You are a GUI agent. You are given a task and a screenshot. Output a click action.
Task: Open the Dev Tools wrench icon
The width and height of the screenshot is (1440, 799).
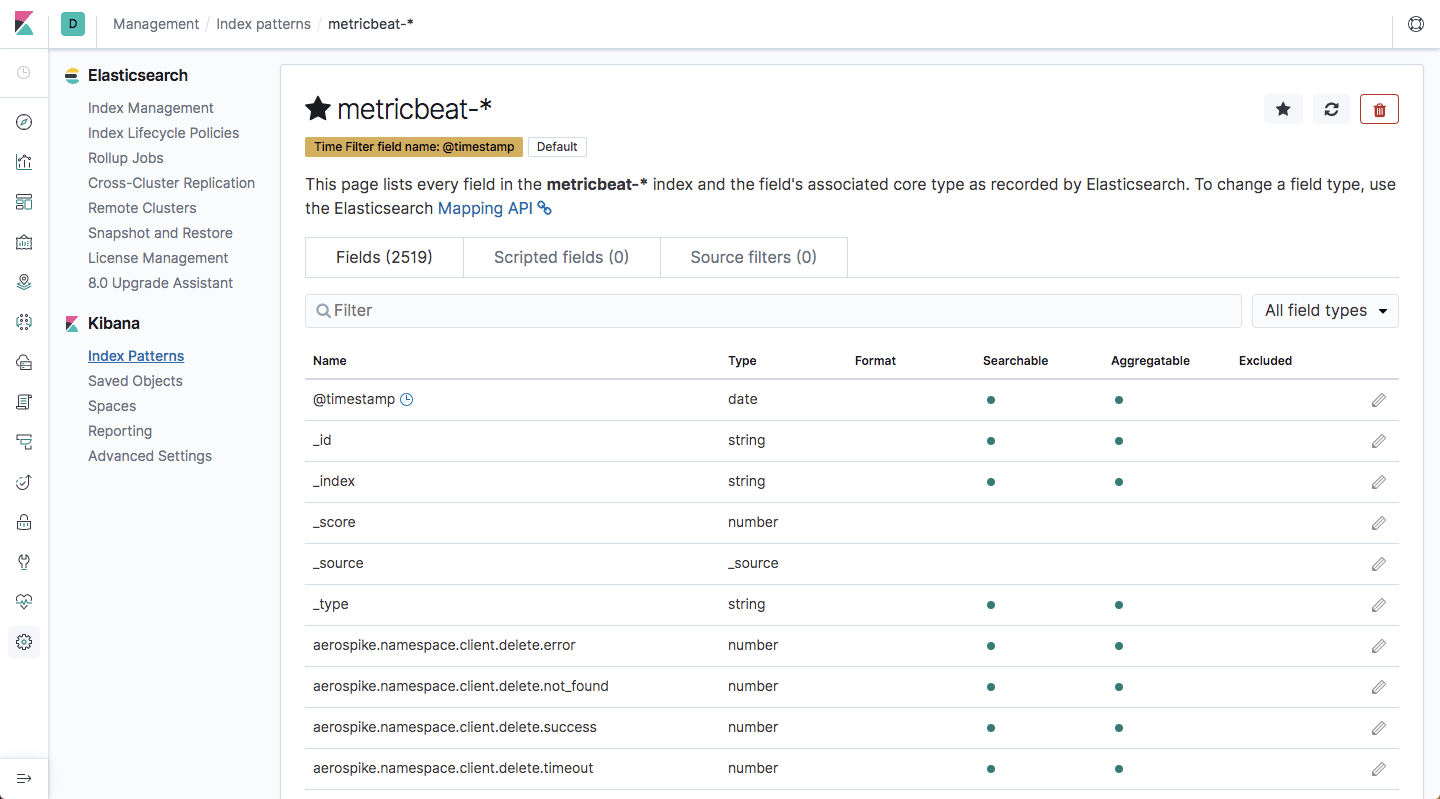(24, 562)
